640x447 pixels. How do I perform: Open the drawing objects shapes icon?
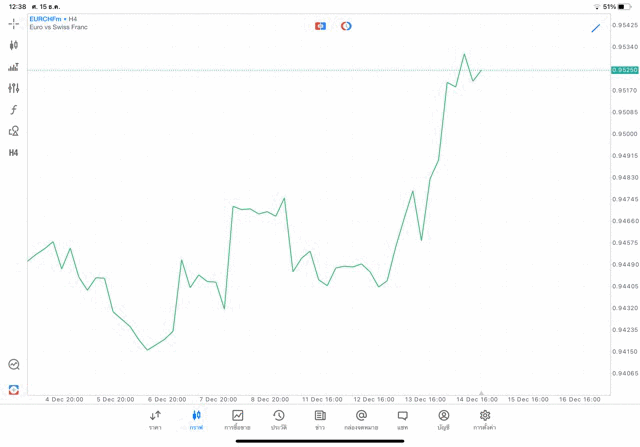tap(14, 131)
